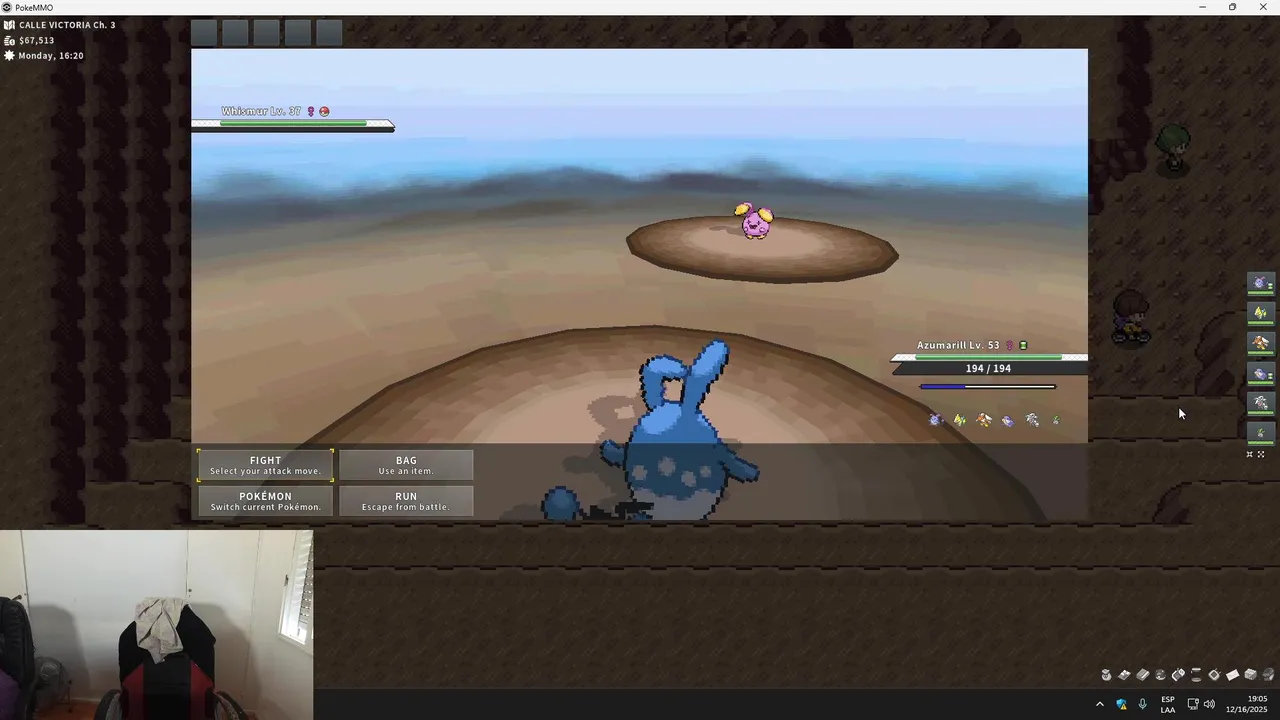Click the small TV icon in bottom menu

1214,675
